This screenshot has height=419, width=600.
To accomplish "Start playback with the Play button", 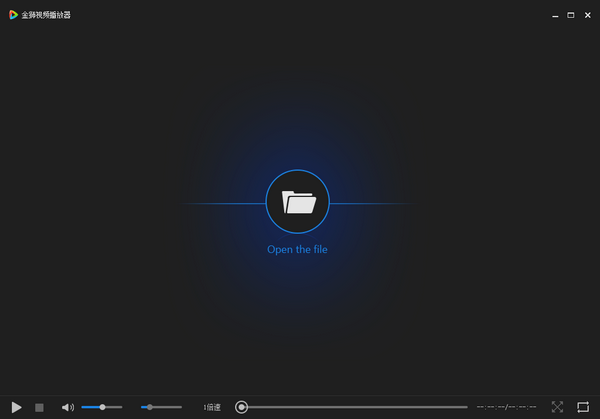I will (16, 407).
